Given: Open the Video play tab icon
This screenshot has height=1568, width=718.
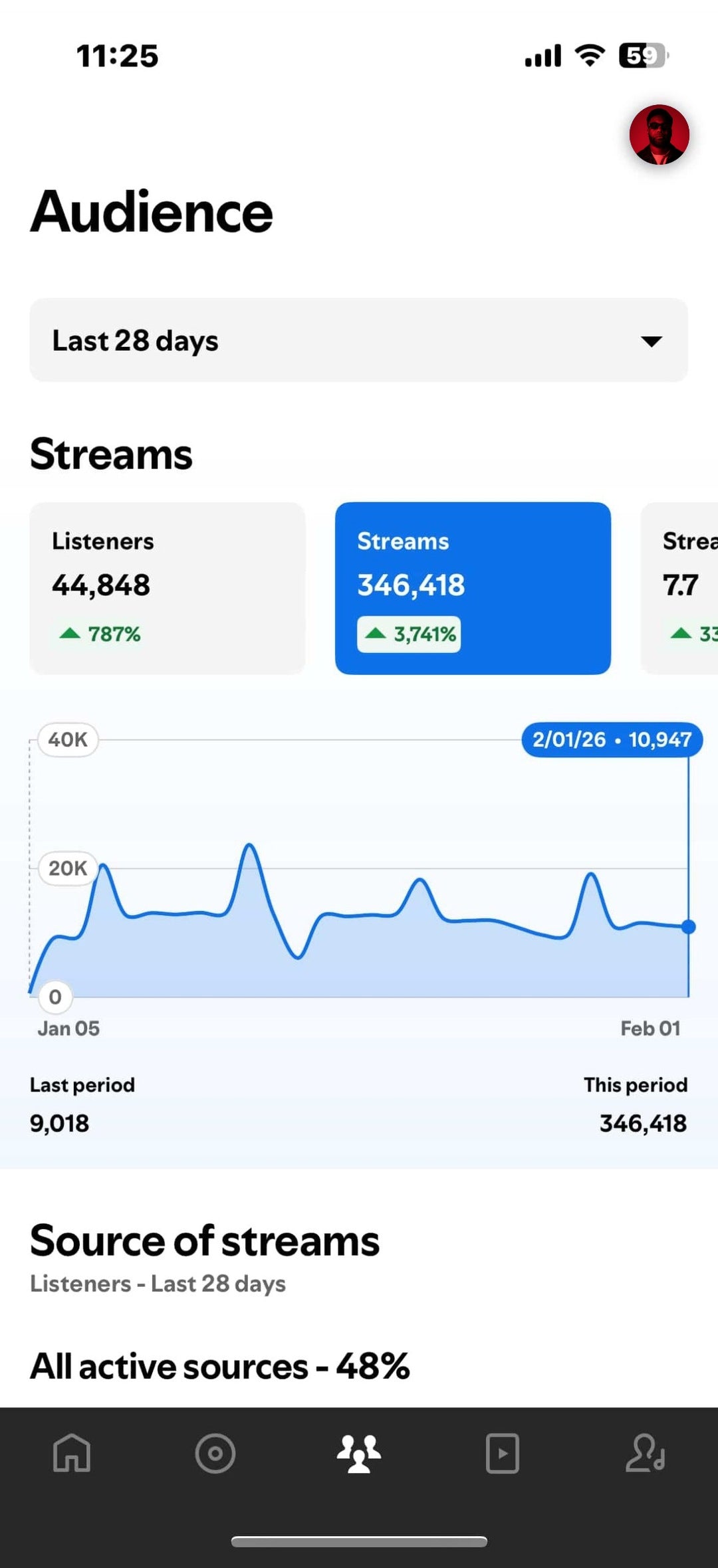Looking at the screenshot, I should tap(503, 1453).
